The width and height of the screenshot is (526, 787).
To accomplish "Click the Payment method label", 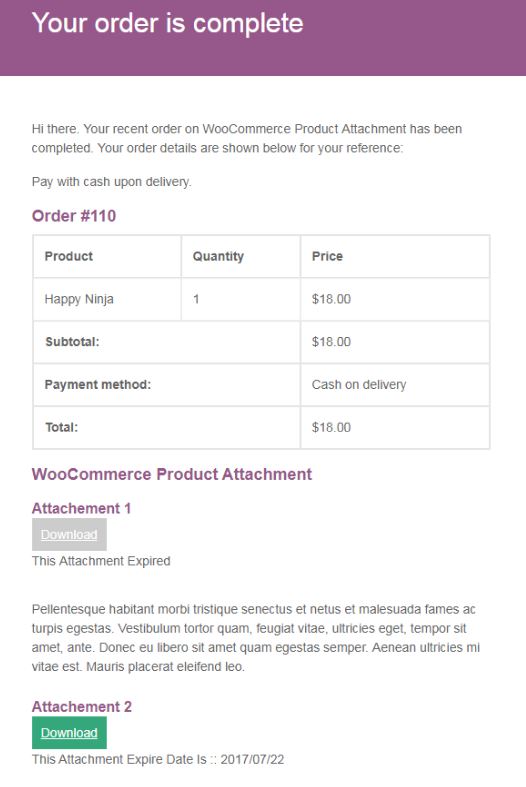I will 98,384.
